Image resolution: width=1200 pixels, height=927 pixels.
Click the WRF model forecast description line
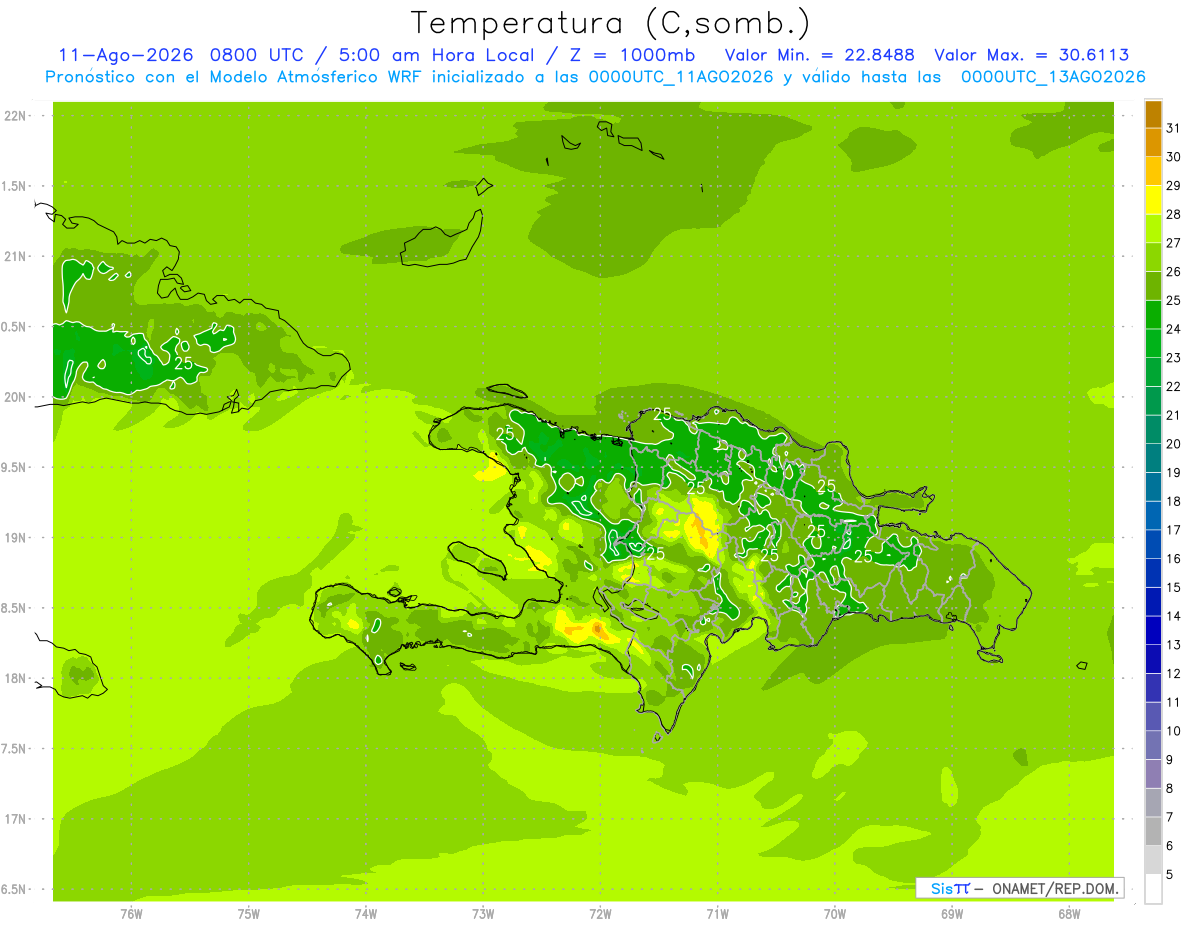tap(595, 77)
